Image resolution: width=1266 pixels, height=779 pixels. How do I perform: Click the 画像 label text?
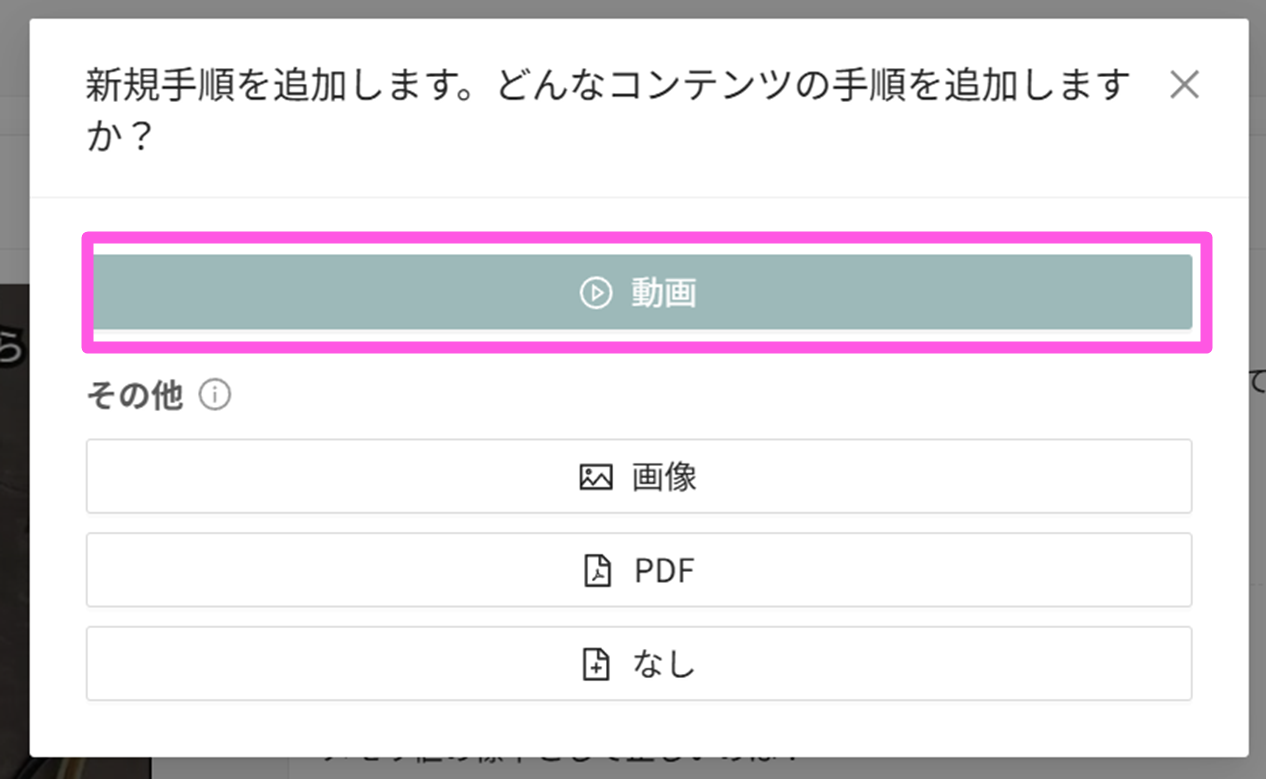664,477
